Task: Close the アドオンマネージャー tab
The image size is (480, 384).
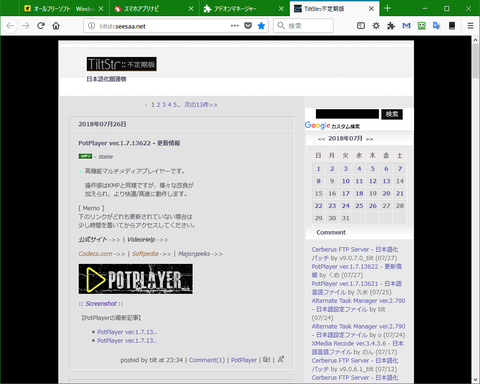Action: 281,9
